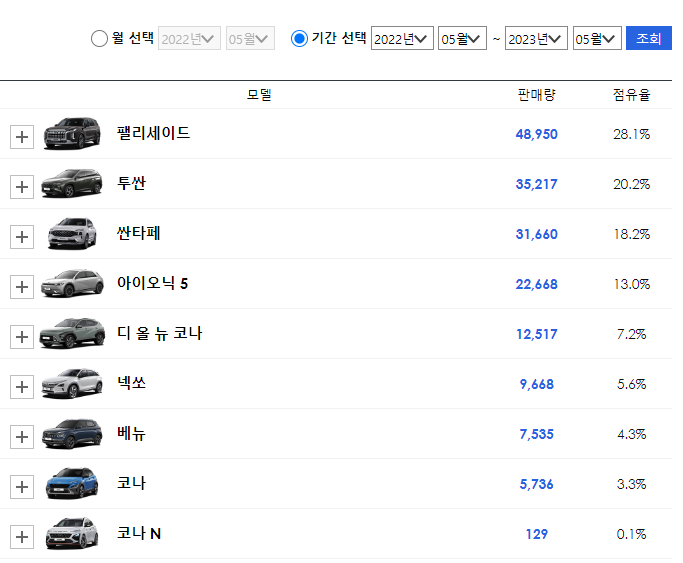The image size is (683, 563).
Task: Expand the 투싼 row with plus icon
Action: (x=22, y=187)
